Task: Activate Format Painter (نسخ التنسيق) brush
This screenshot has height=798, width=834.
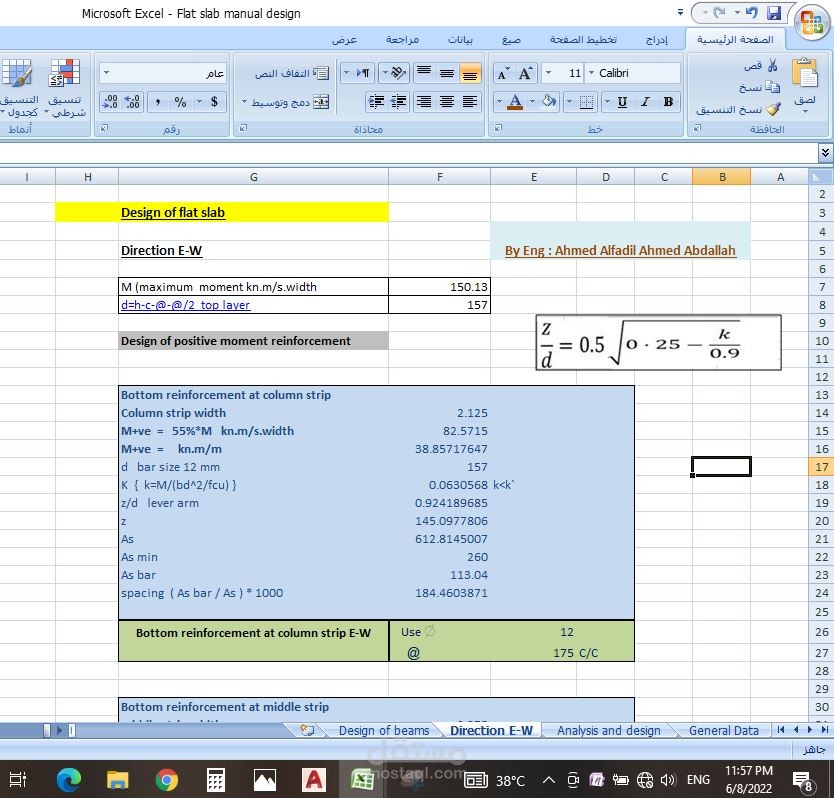Action: pos(773,109)
